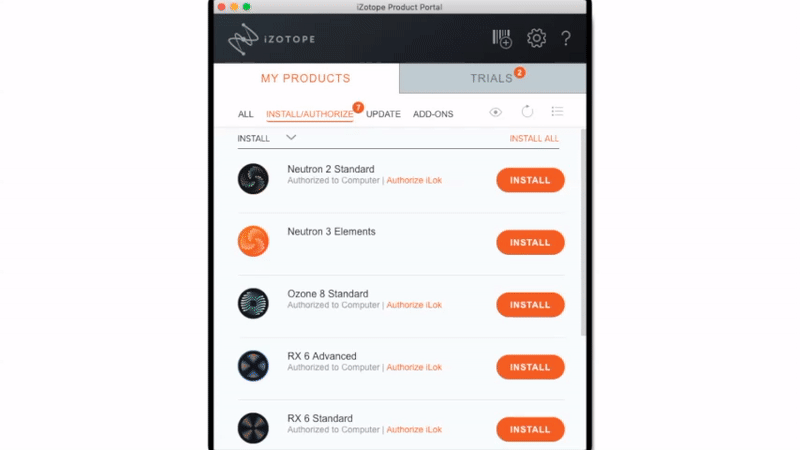
Task: Switch to the list view icon
Action: coord(557,111)
